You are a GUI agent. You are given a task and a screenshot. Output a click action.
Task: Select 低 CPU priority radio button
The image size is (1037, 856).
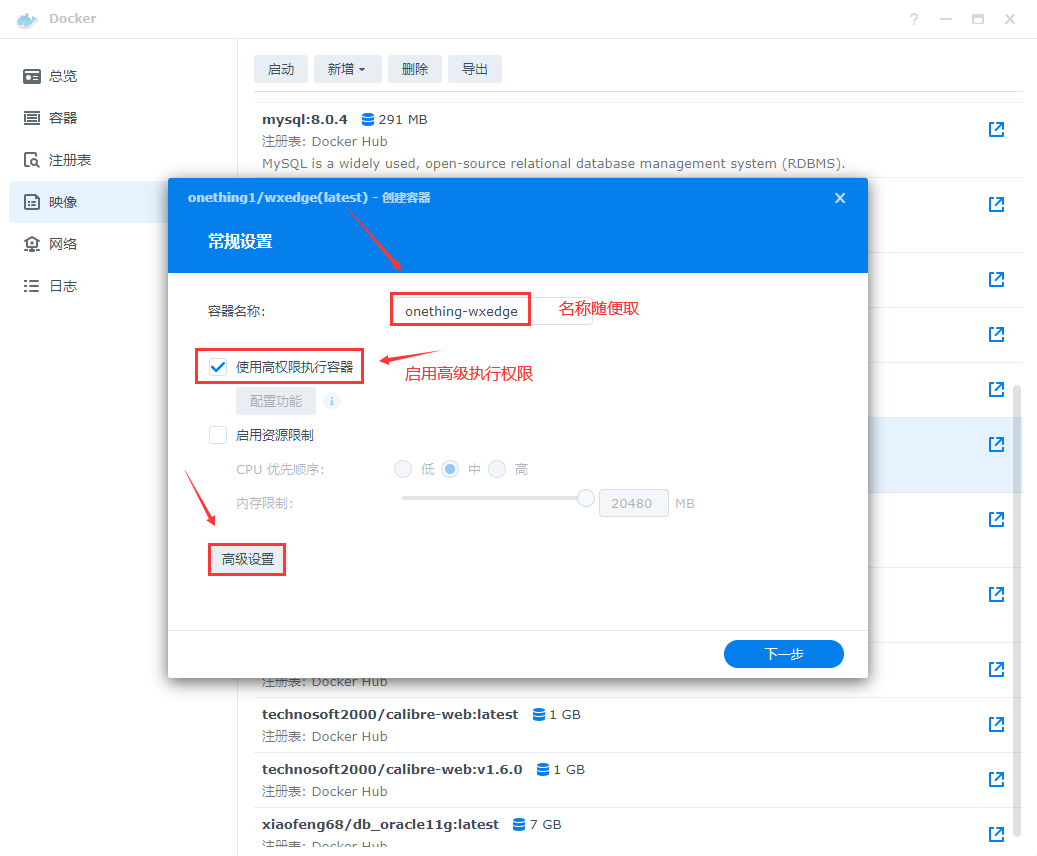(x=403, y=469)
